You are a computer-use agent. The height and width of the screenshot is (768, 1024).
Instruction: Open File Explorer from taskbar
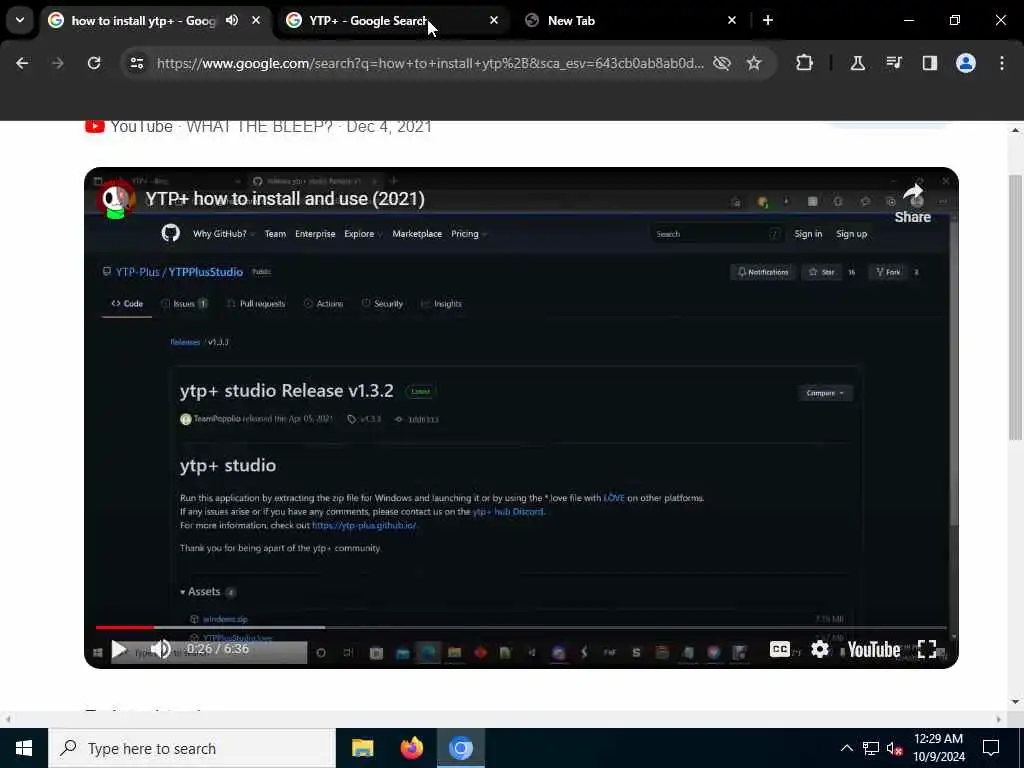(362, 748)
